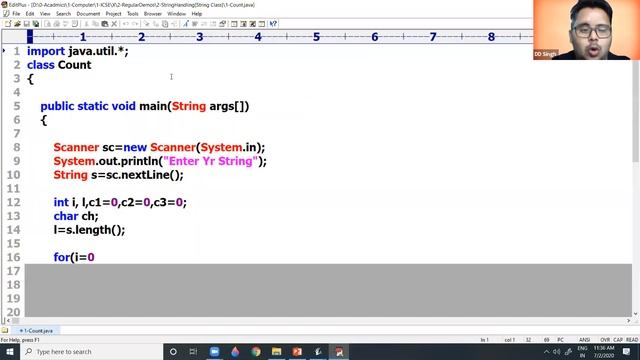Open Task View from the taskbar

tap(193, 351)
